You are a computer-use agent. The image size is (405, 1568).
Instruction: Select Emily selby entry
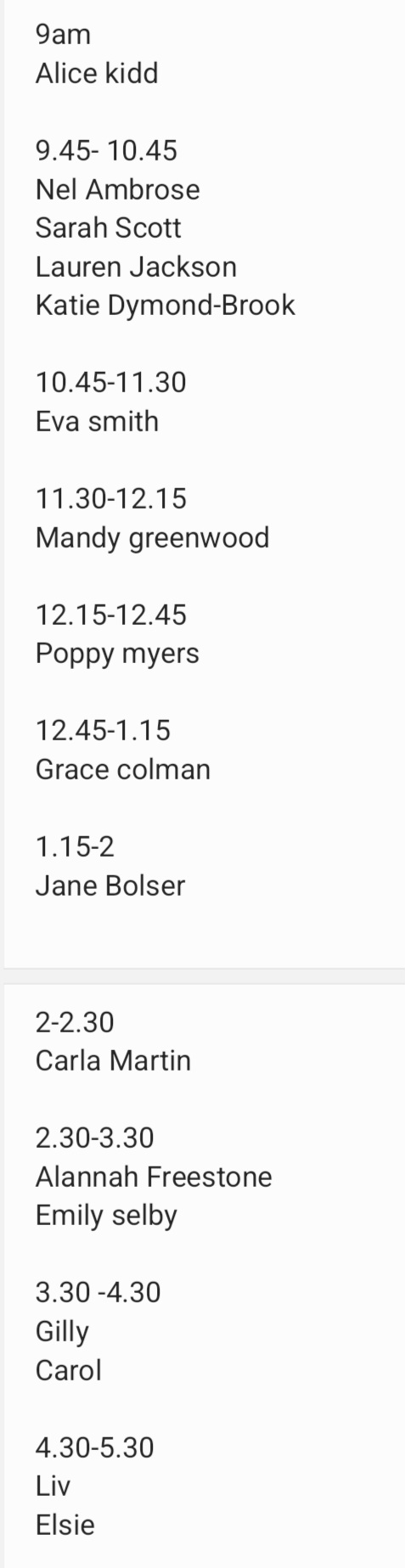tap(106, 1216)
